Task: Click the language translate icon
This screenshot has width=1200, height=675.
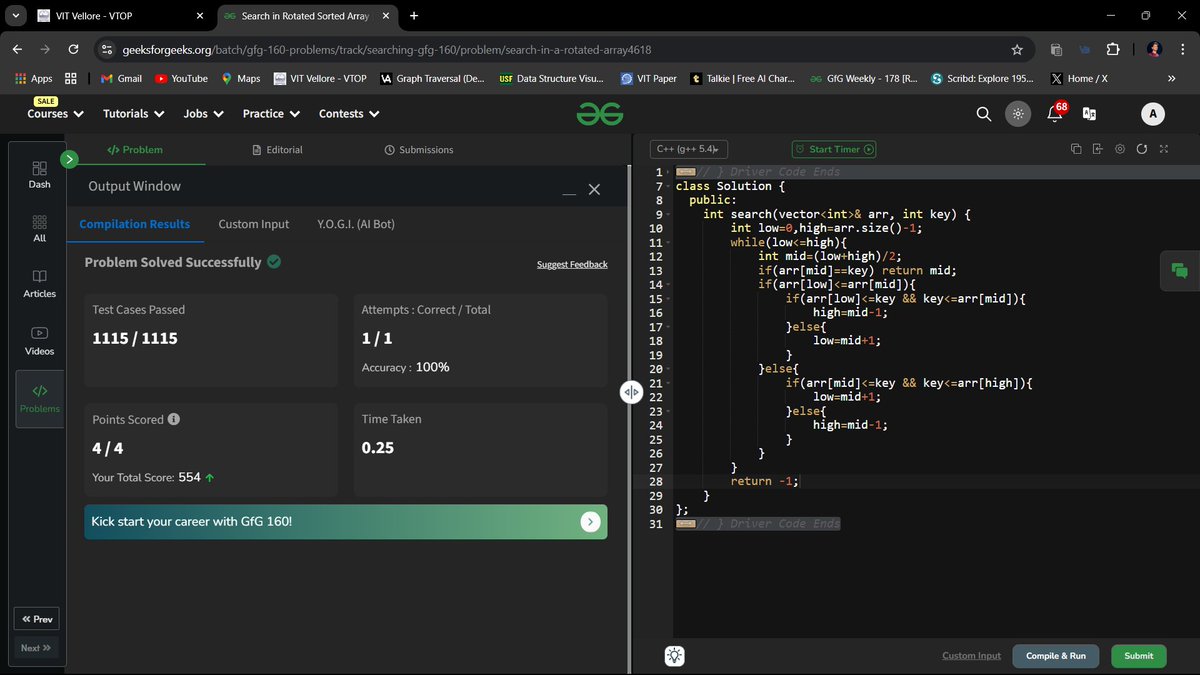Action: click(1090, 114)
